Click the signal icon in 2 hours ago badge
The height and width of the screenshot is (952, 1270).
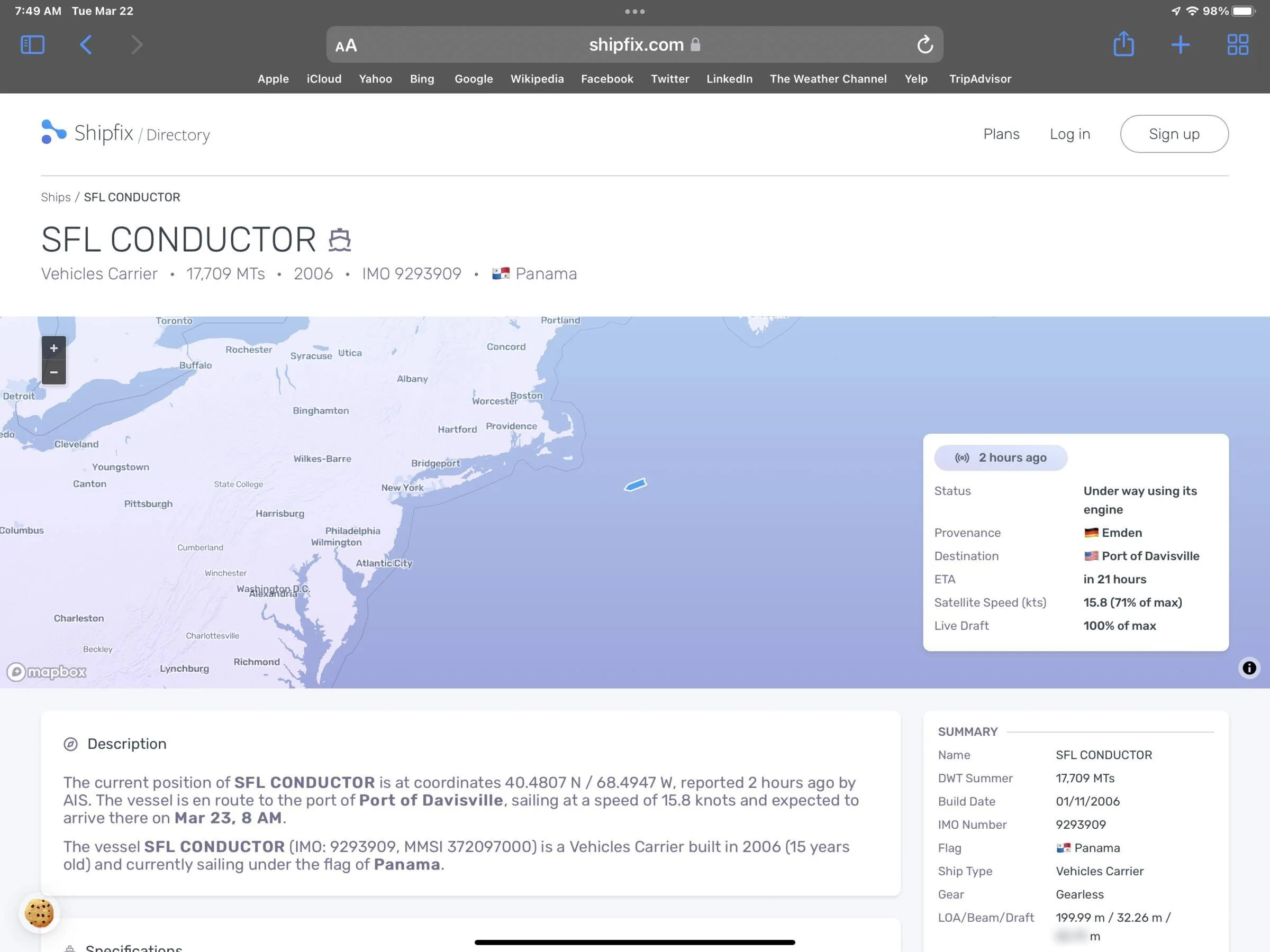pos(961,458)
